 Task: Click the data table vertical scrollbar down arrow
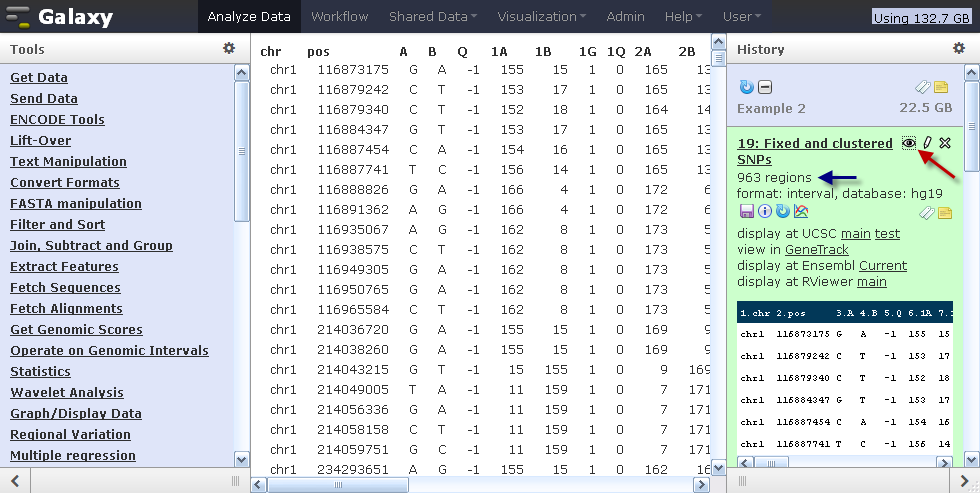[x=718, y=466]
